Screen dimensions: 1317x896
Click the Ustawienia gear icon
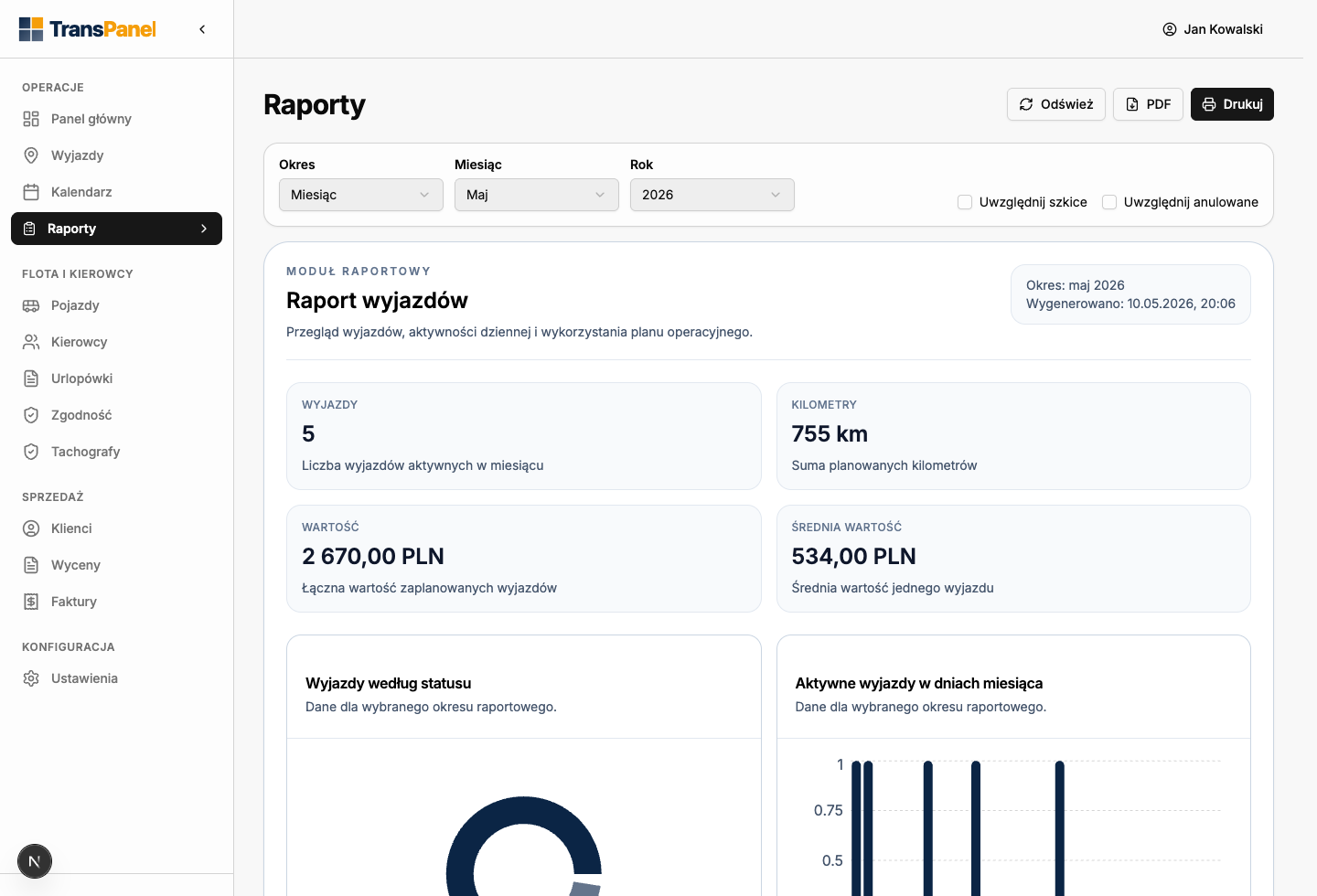31,678
